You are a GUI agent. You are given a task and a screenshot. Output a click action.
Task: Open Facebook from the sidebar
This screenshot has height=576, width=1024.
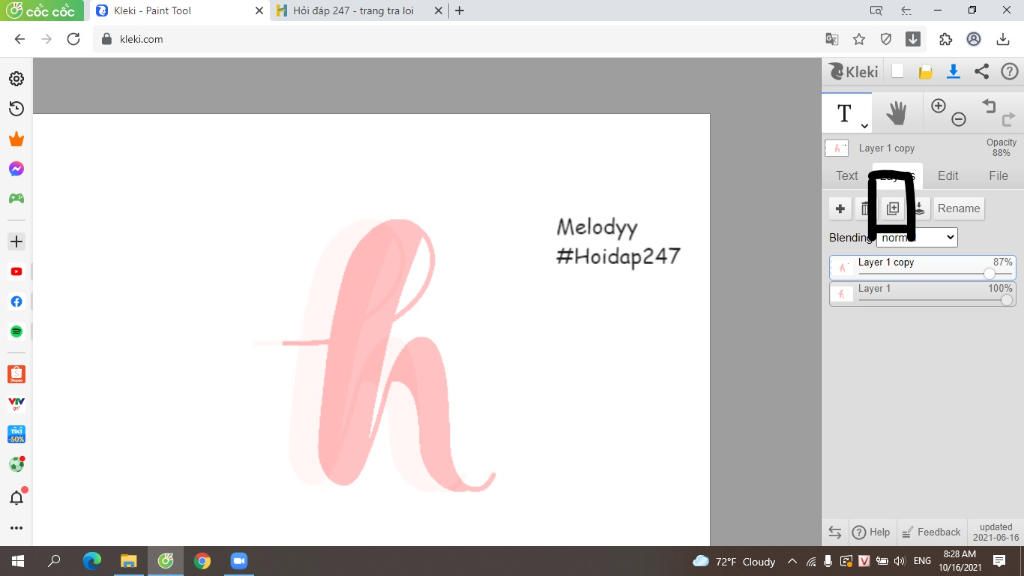[x=16, y=302]
